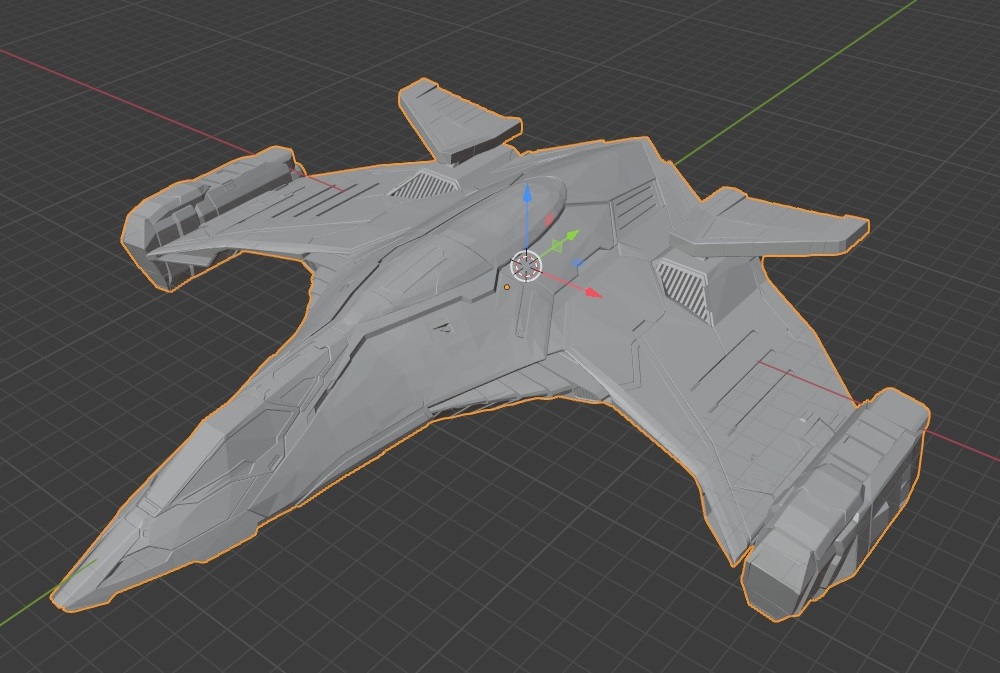Click the upright tail fin at the rear
The width and height of the screenshot is (1000, 673).
[459, 120]
